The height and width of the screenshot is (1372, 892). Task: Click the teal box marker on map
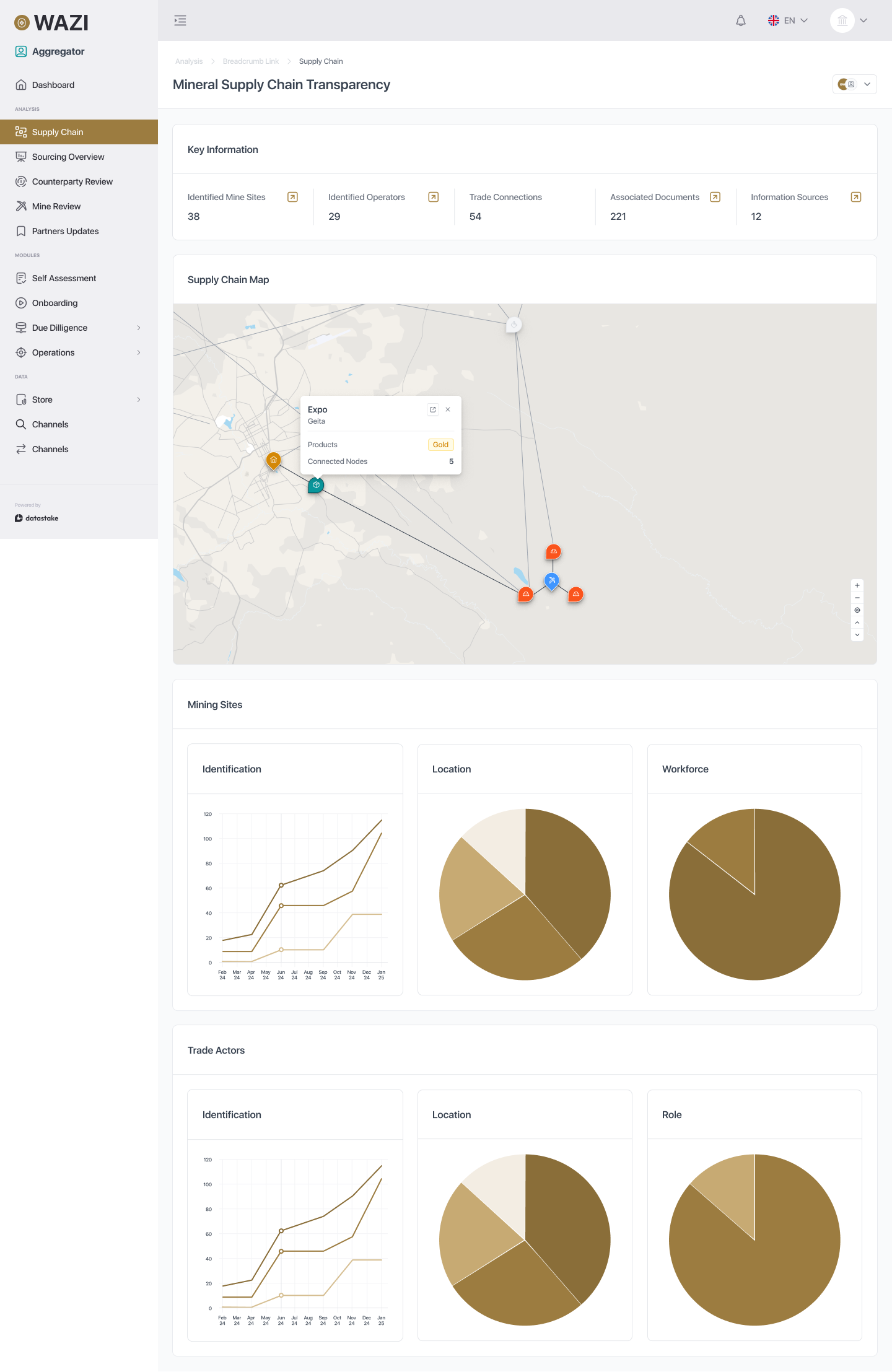316,485
